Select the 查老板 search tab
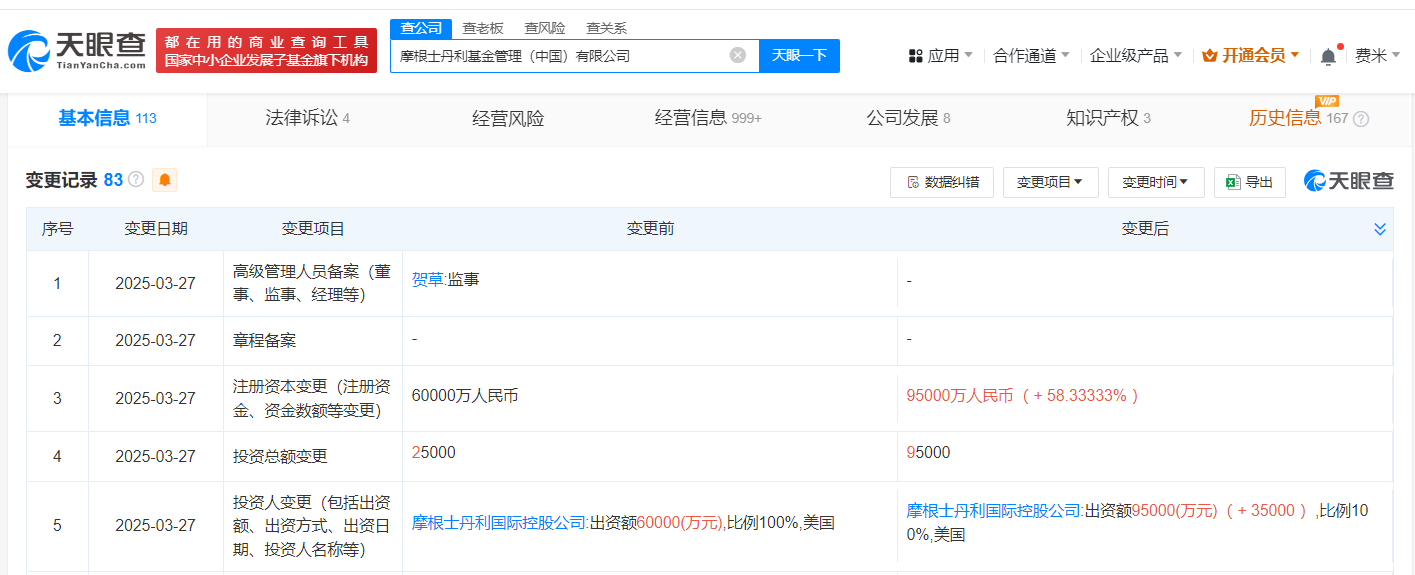Viewport: 1415px width, 575px height. tap(483, 28)
